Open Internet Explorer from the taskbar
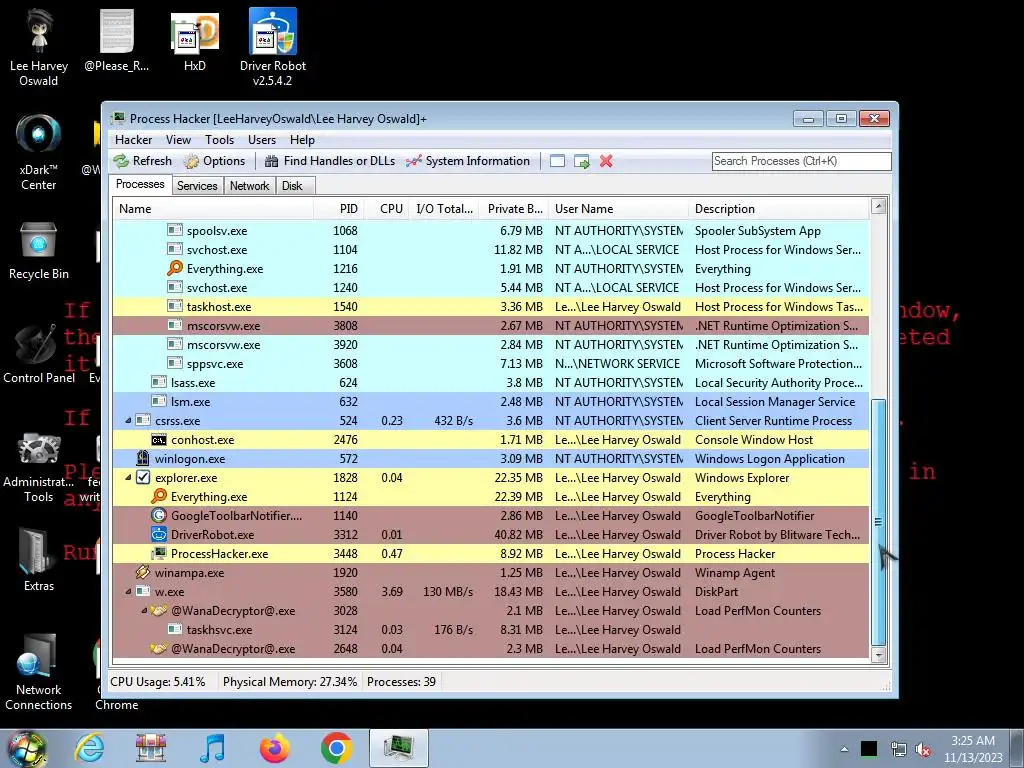Image resolution: width=1024 pixels, height=768 pixels. tap(89, 748)
